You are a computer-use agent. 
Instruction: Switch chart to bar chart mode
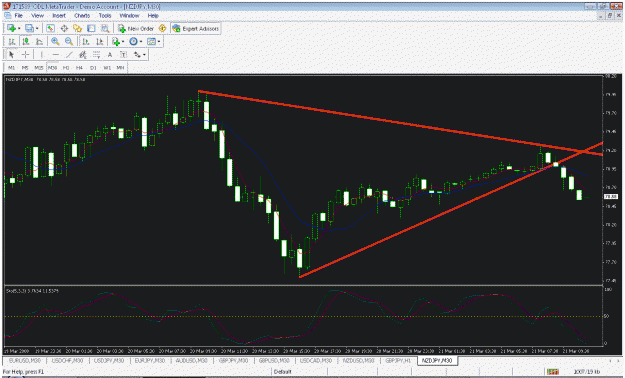[12, 41]
